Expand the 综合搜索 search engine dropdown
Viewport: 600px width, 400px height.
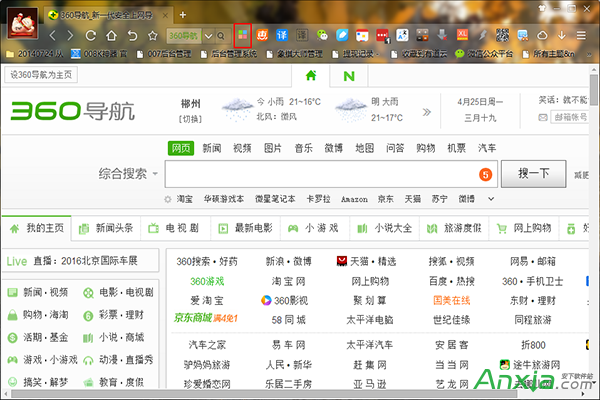coord(155,175)
